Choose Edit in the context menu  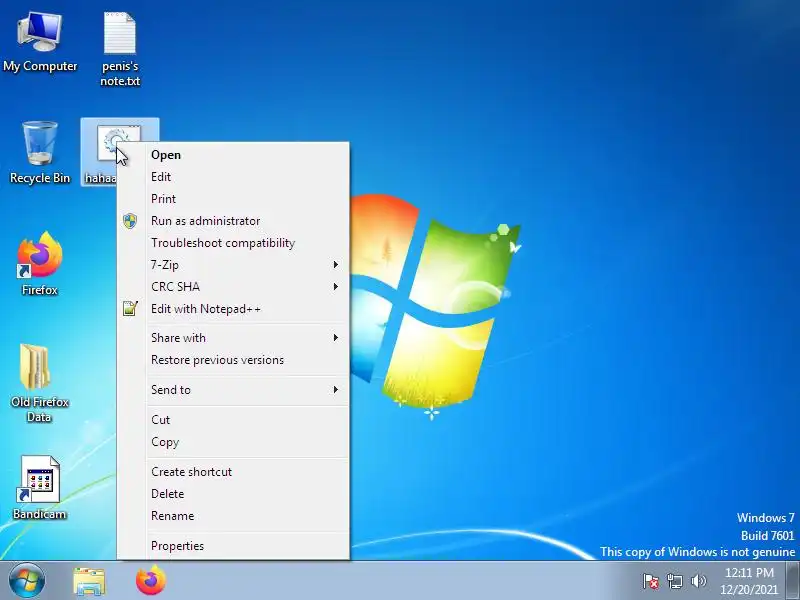pyautogui.click(x=234, y=177)
